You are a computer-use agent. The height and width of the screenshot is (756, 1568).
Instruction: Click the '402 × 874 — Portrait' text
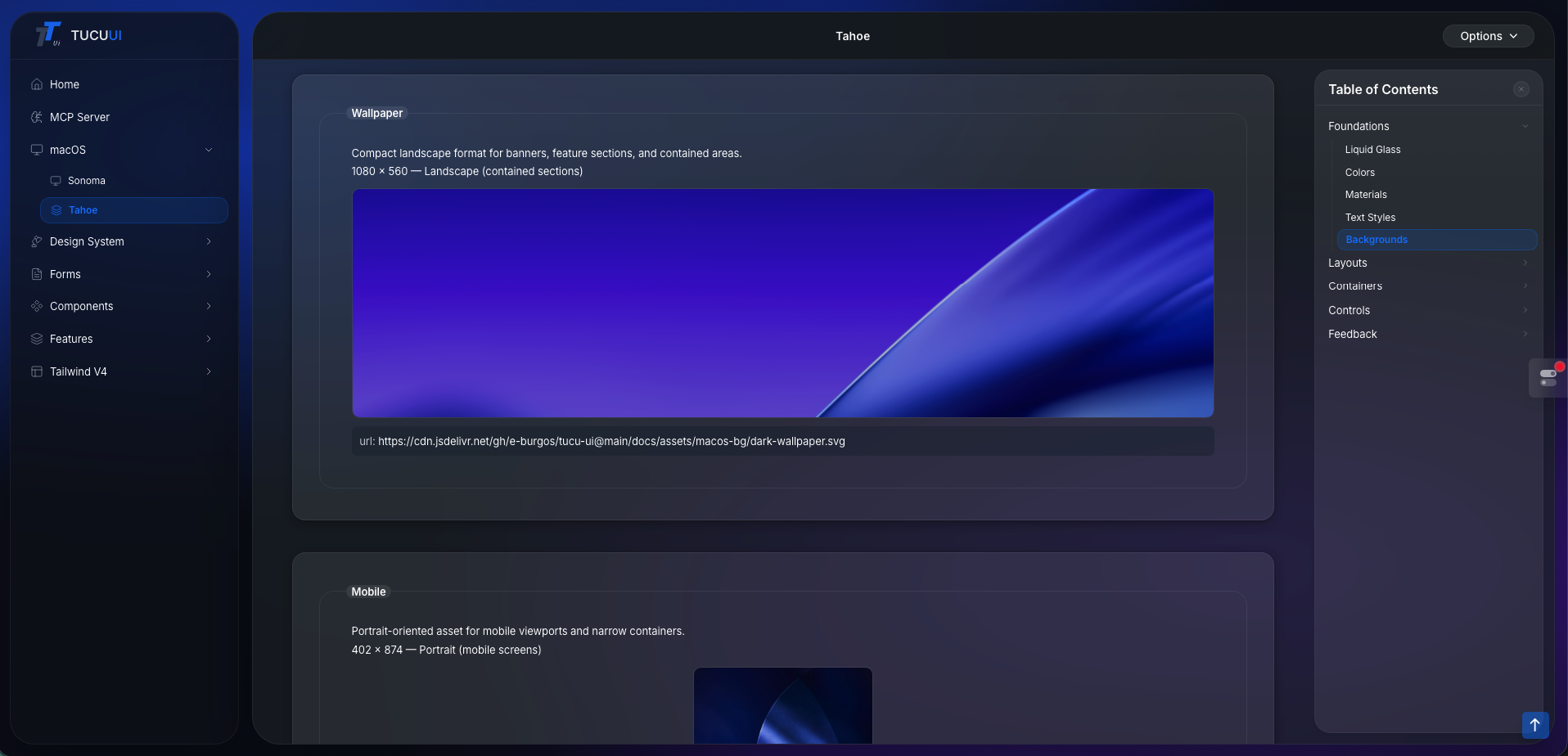coord(446,650)
